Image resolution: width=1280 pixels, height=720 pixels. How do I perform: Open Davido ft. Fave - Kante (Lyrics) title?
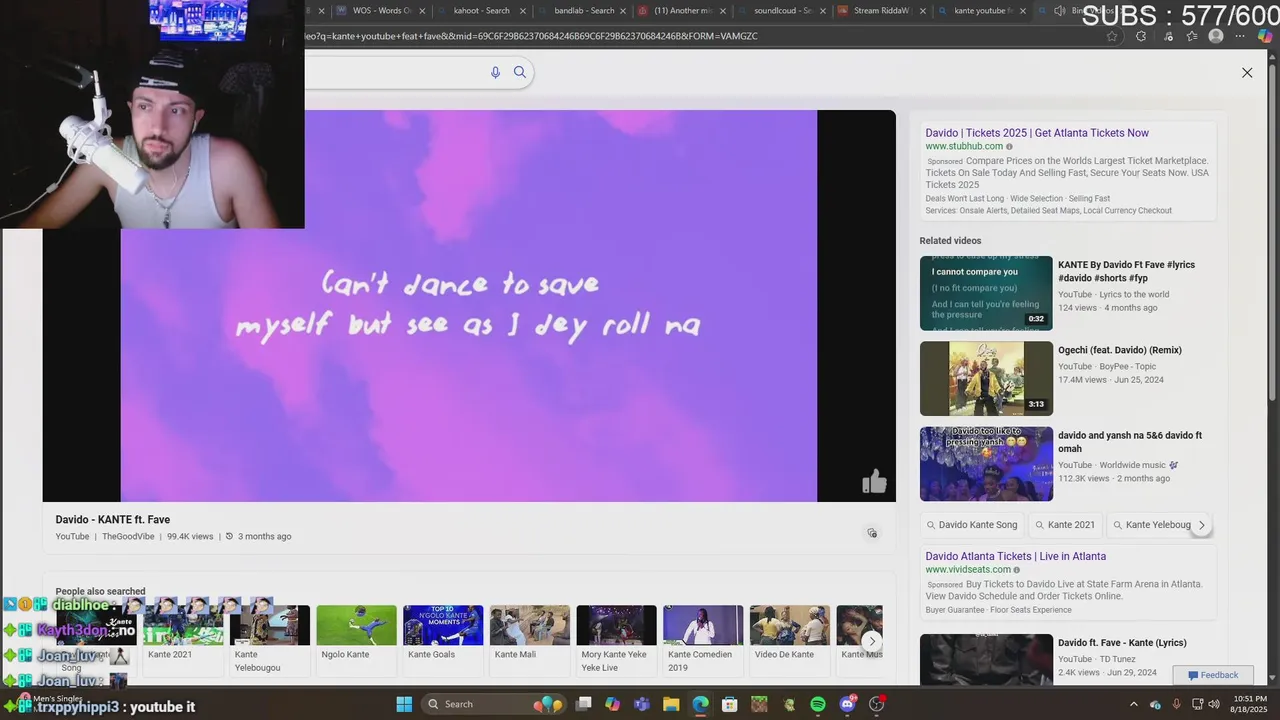(x=1122, y=643)
